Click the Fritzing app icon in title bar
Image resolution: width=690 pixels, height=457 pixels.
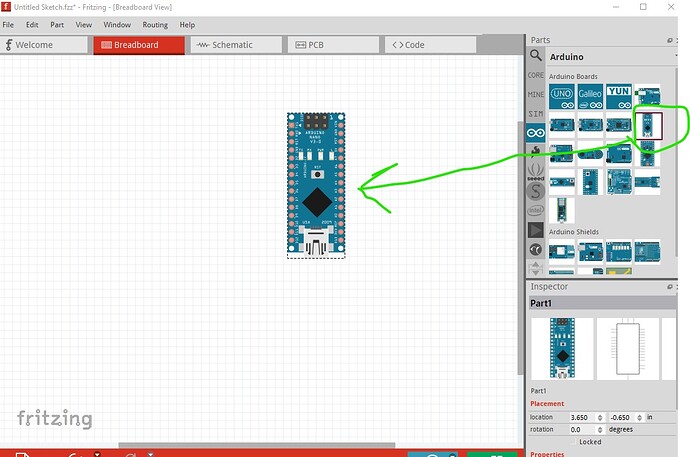pos(6,7)
